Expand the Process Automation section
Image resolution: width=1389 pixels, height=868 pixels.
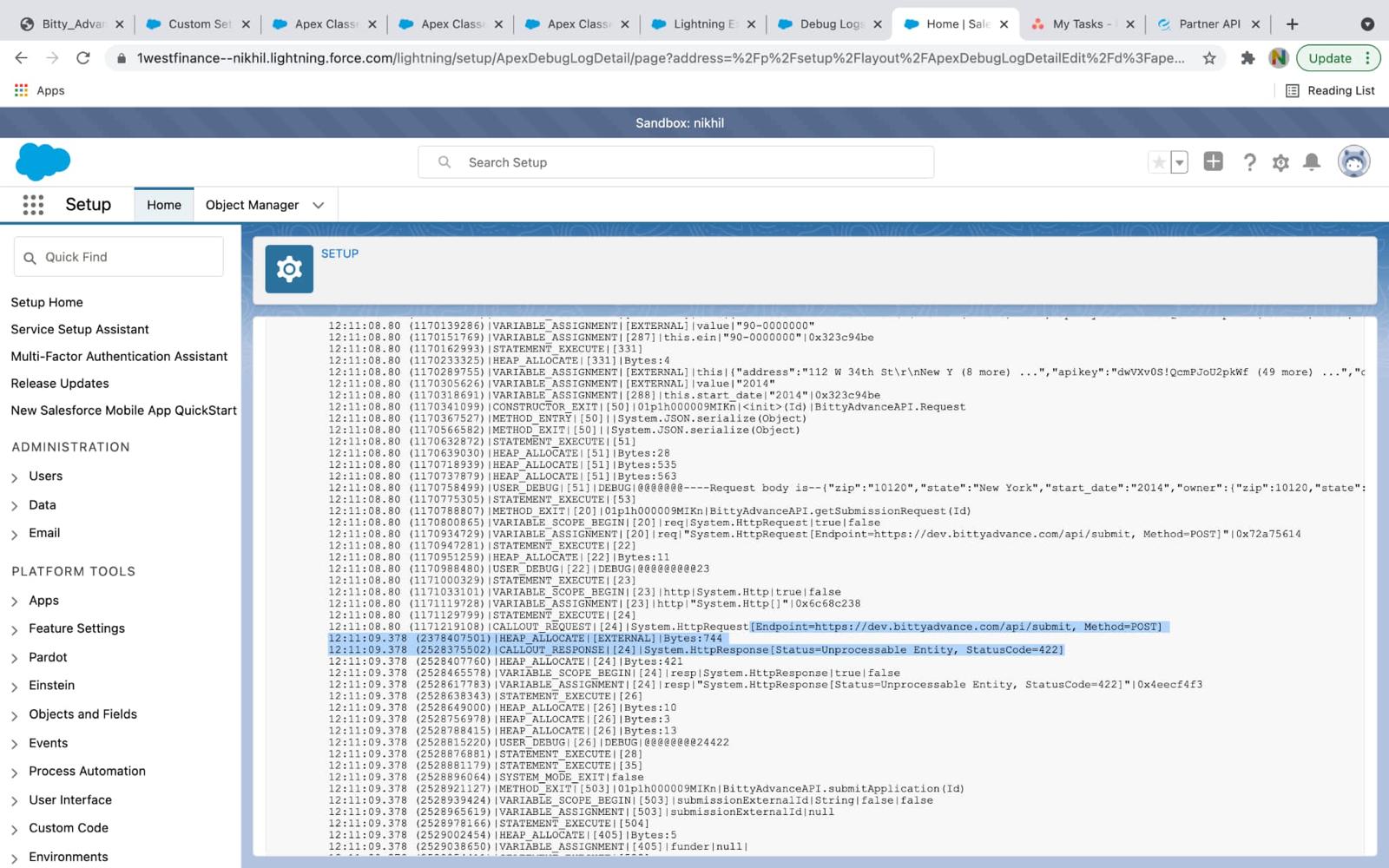point(15,773)
